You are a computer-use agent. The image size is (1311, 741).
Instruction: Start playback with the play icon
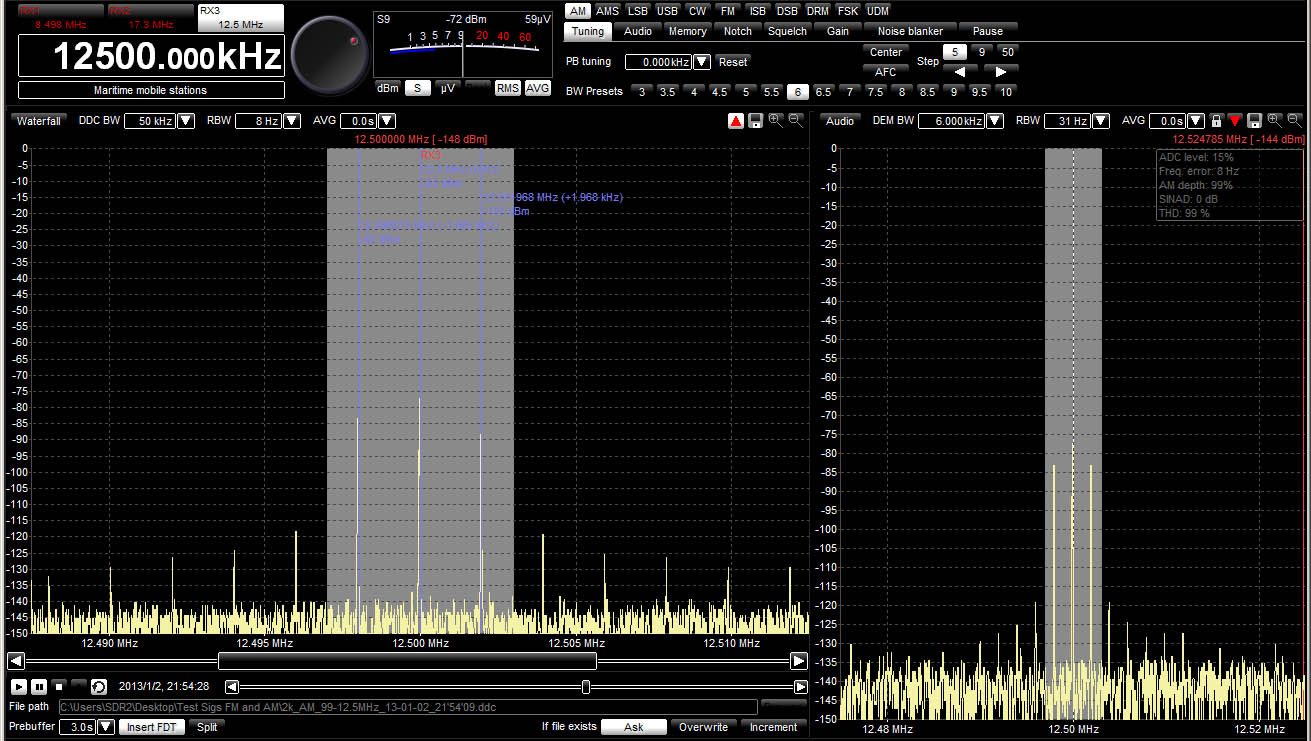19,686
